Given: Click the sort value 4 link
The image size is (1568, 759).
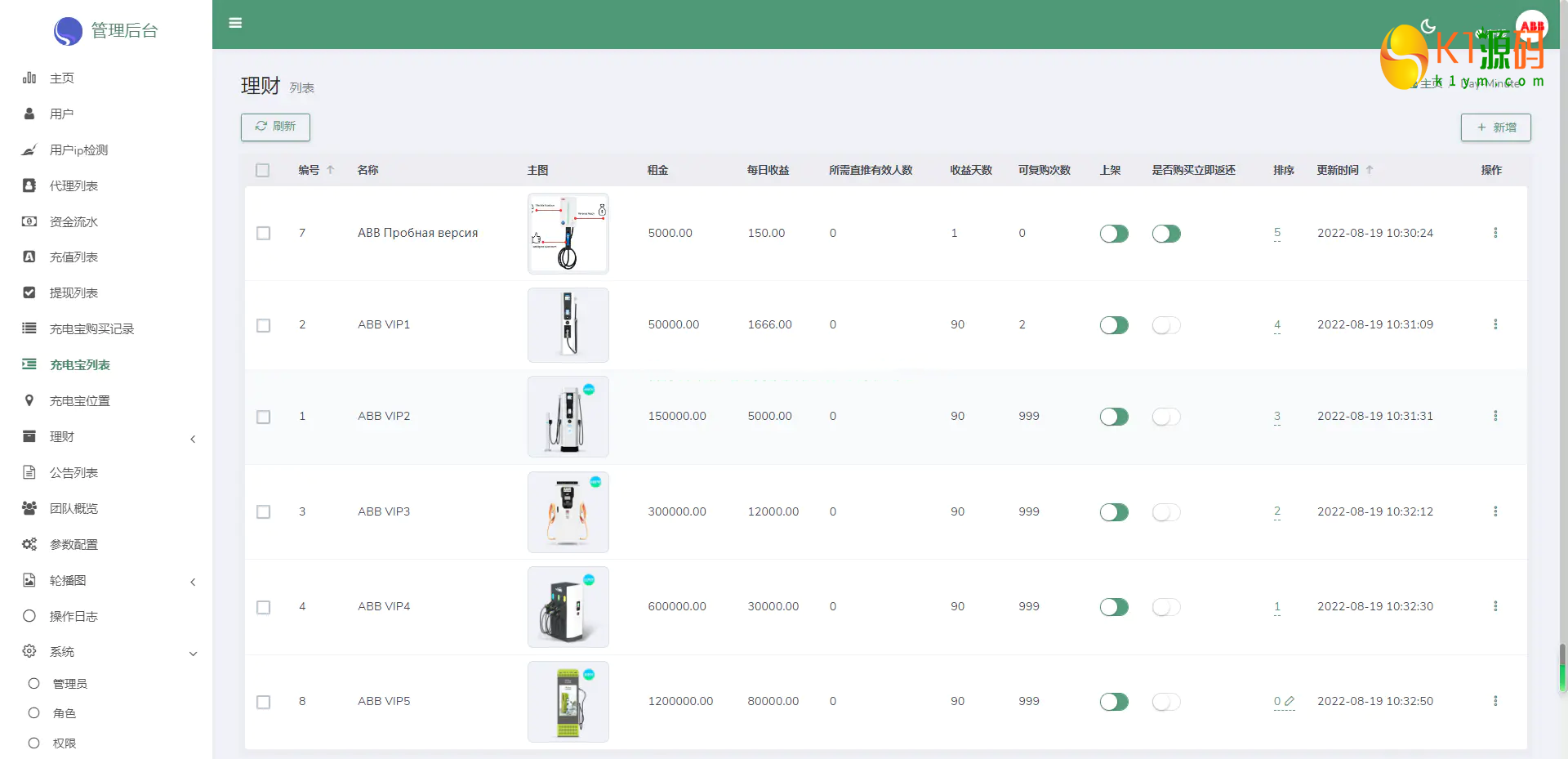Looking at the screenshot, I should click(1277, 324).
